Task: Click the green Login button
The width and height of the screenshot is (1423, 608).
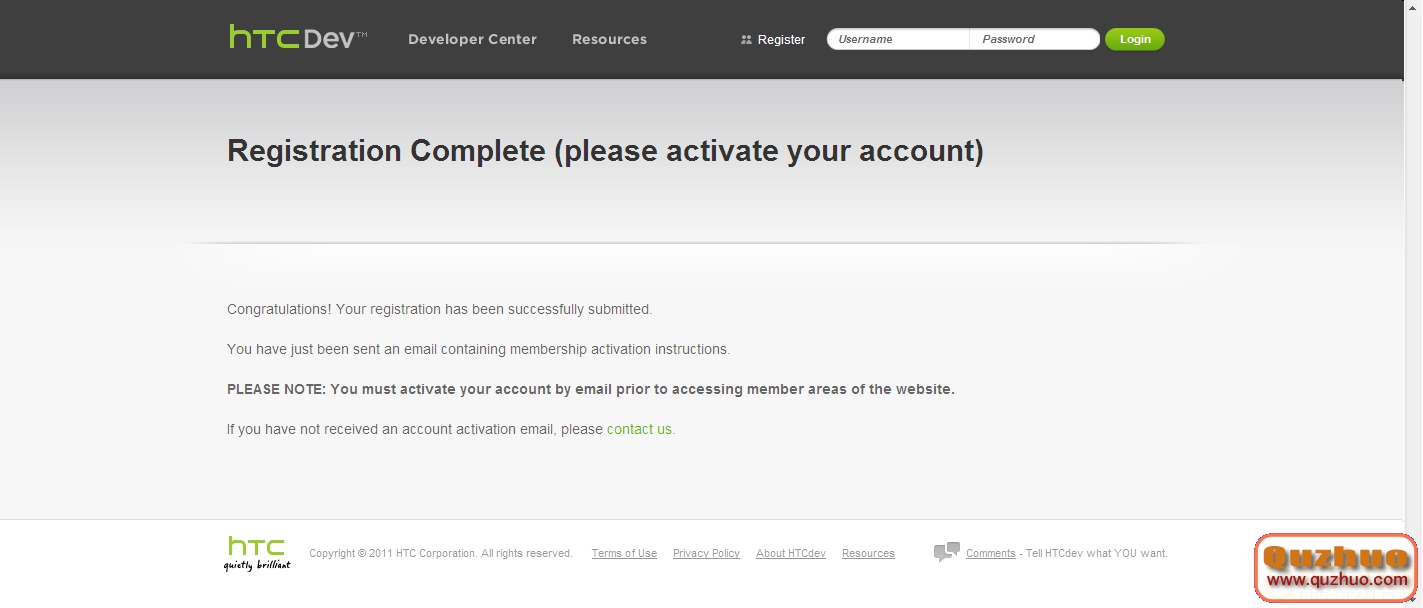Action: coord(1134,39)
